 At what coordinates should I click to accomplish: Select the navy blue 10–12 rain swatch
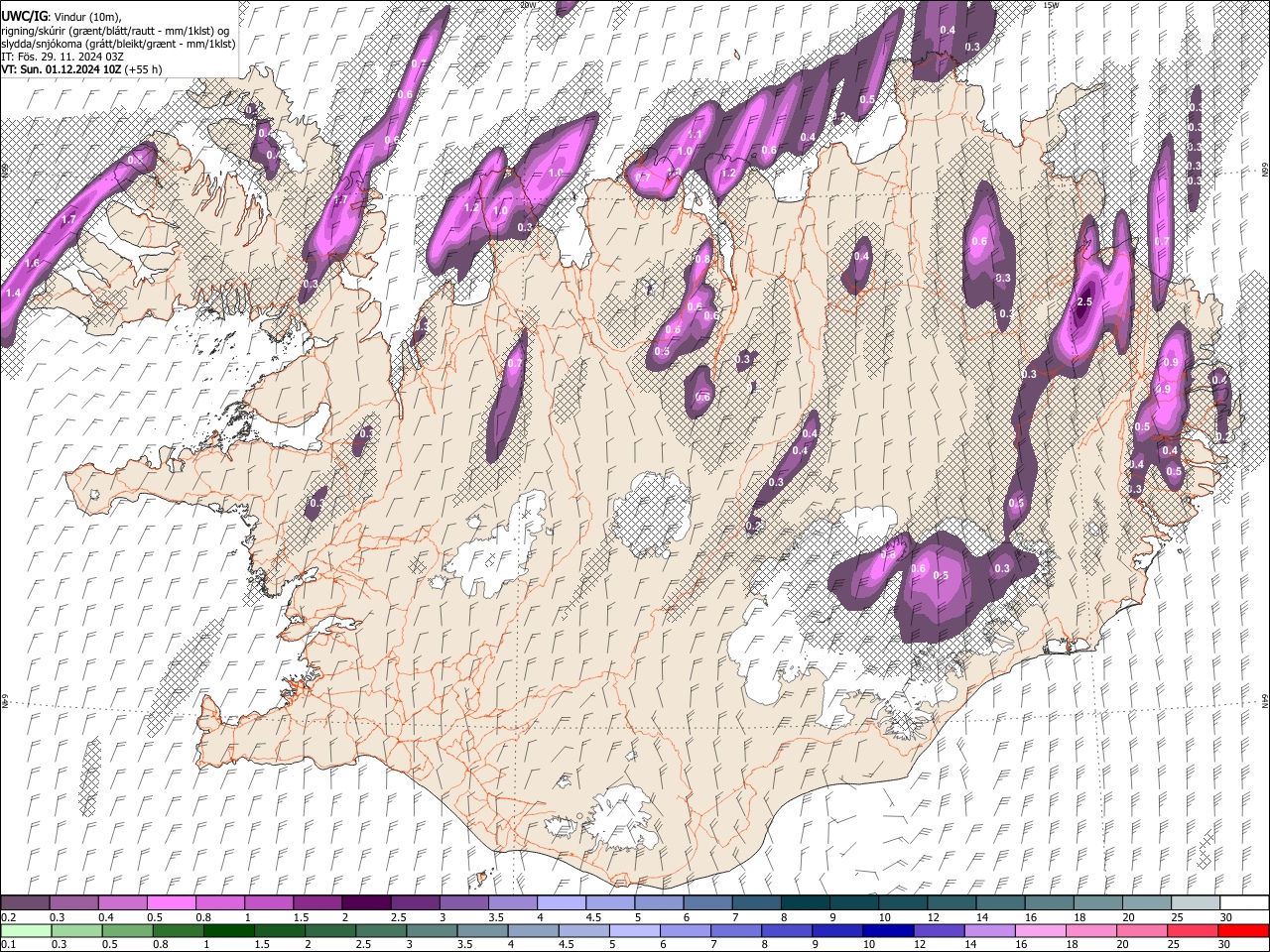coord(888,930)
